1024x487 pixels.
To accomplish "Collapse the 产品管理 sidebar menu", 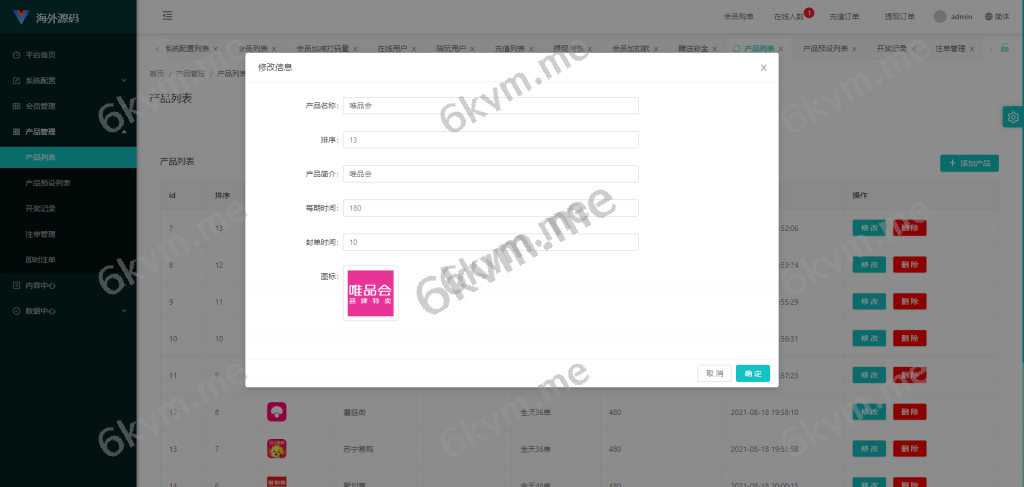I will 68,131.
